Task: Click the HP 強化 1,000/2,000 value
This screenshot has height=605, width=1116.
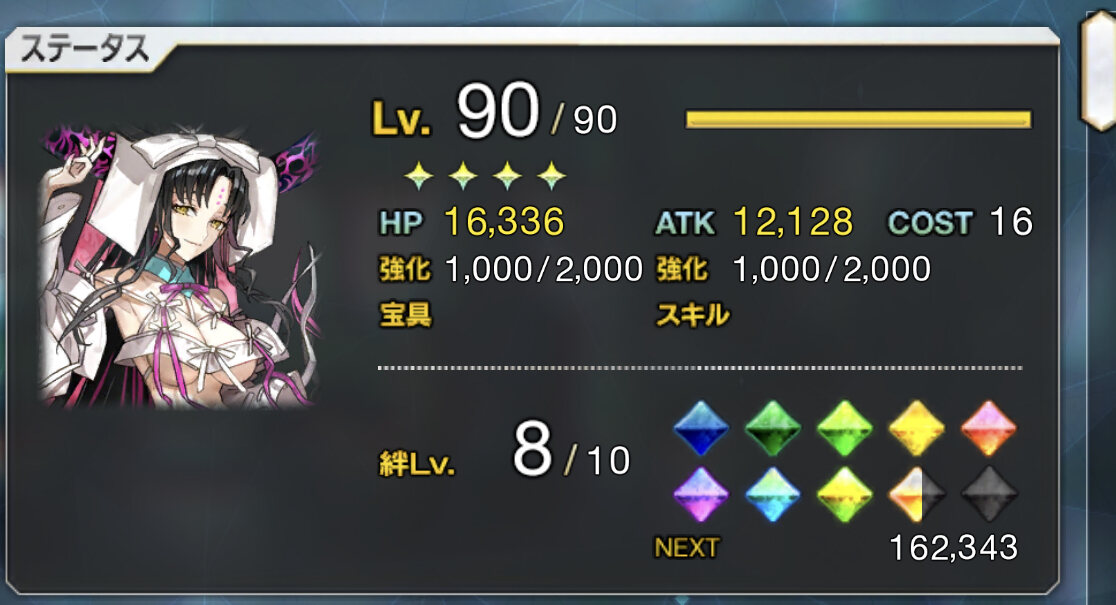Action: tap(544, 269)
